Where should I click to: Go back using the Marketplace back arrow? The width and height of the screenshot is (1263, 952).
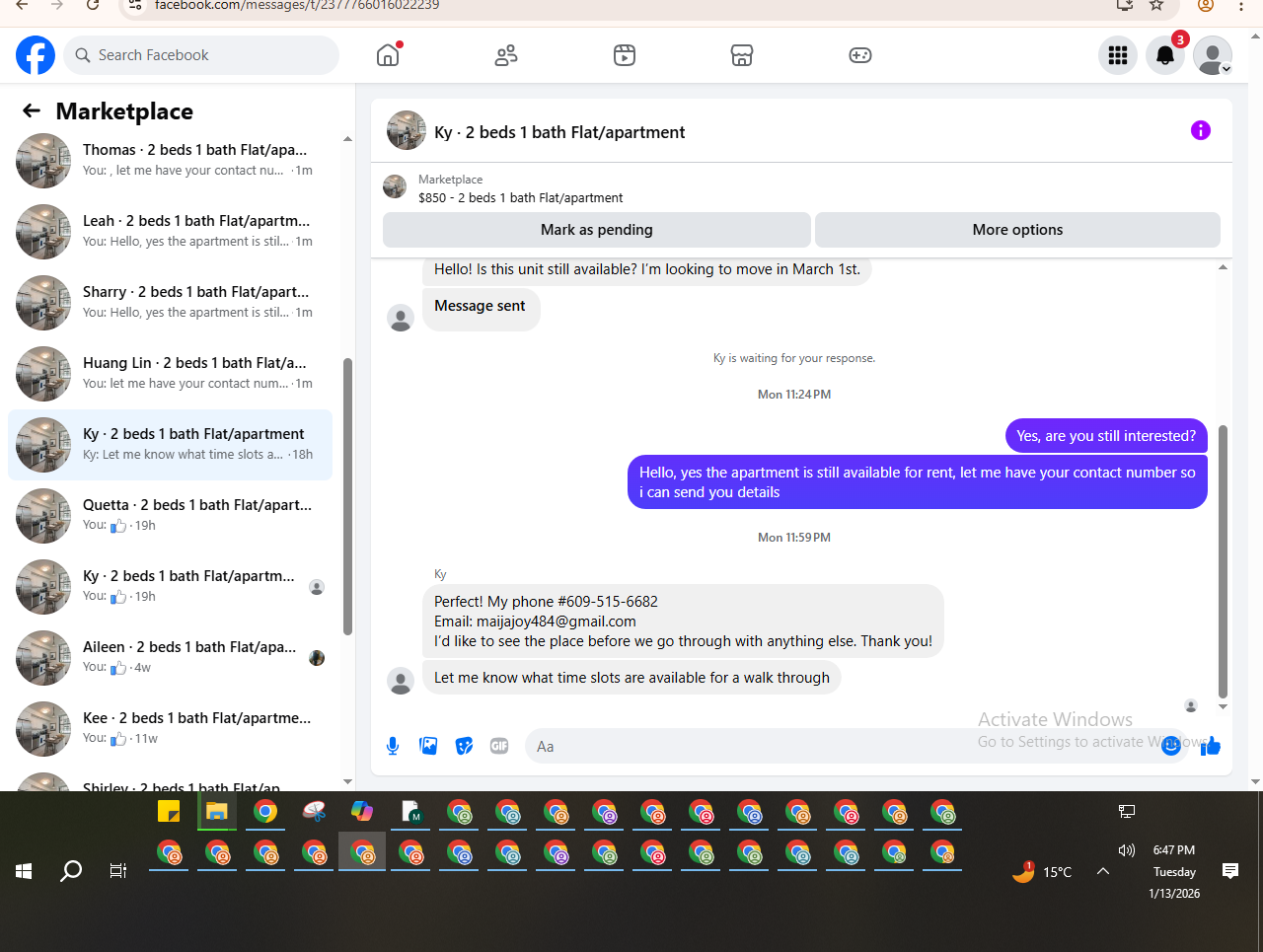[32, 111]
